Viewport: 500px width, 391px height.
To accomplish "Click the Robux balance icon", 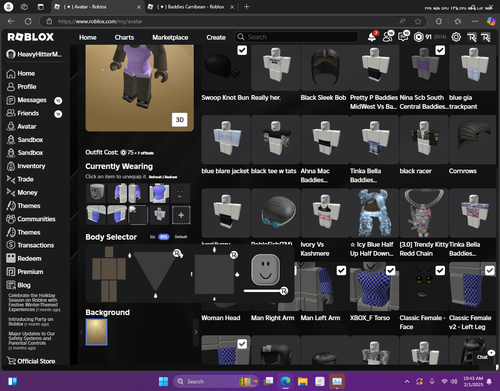I will [418, 37].
